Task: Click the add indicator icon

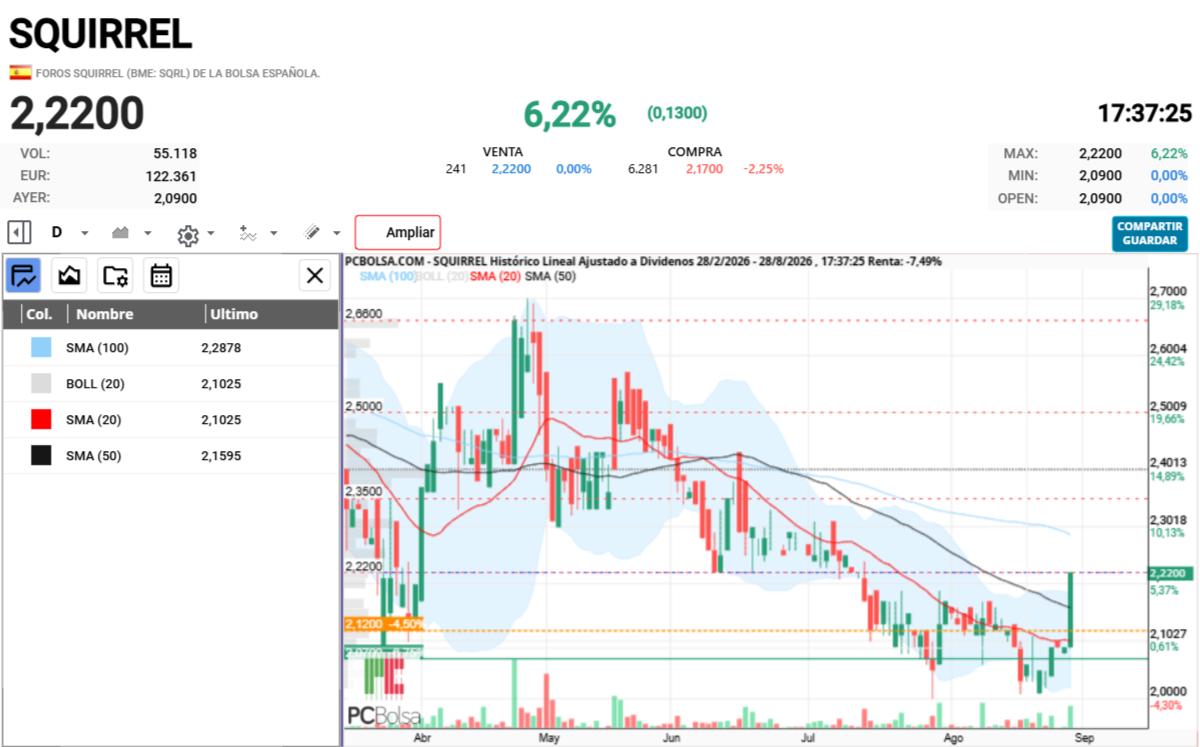Action: point(248,233)
